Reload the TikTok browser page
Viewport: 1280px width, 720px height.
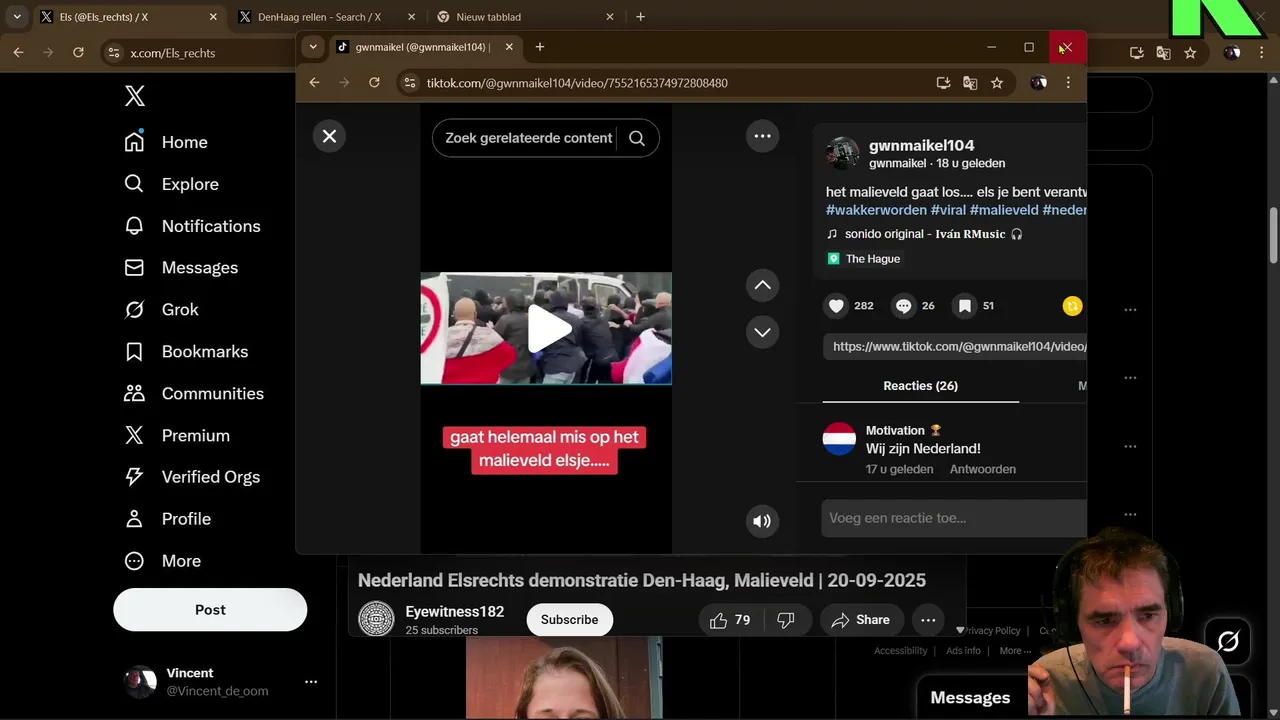[374, 83]
